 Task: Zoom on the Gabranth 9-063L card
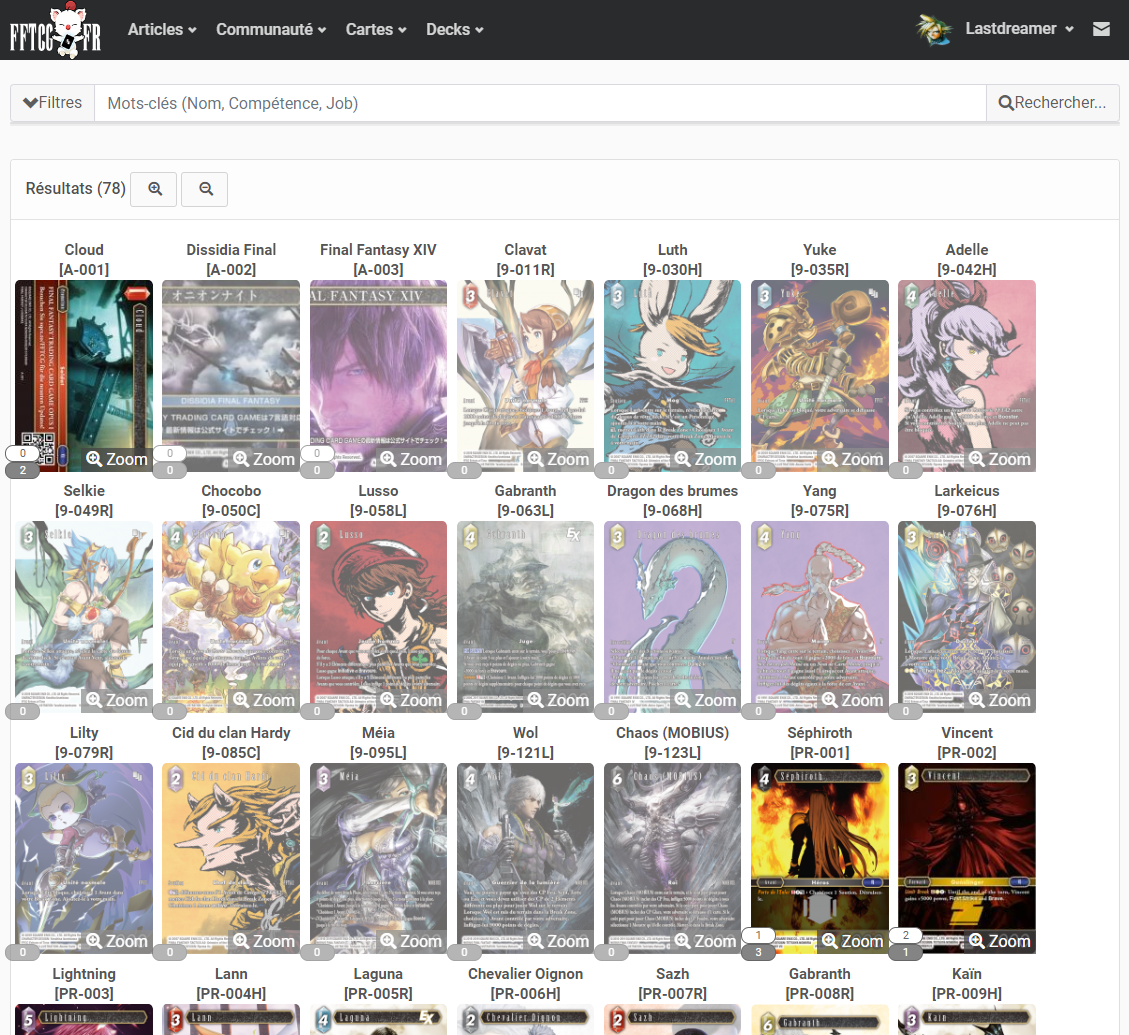558,700
